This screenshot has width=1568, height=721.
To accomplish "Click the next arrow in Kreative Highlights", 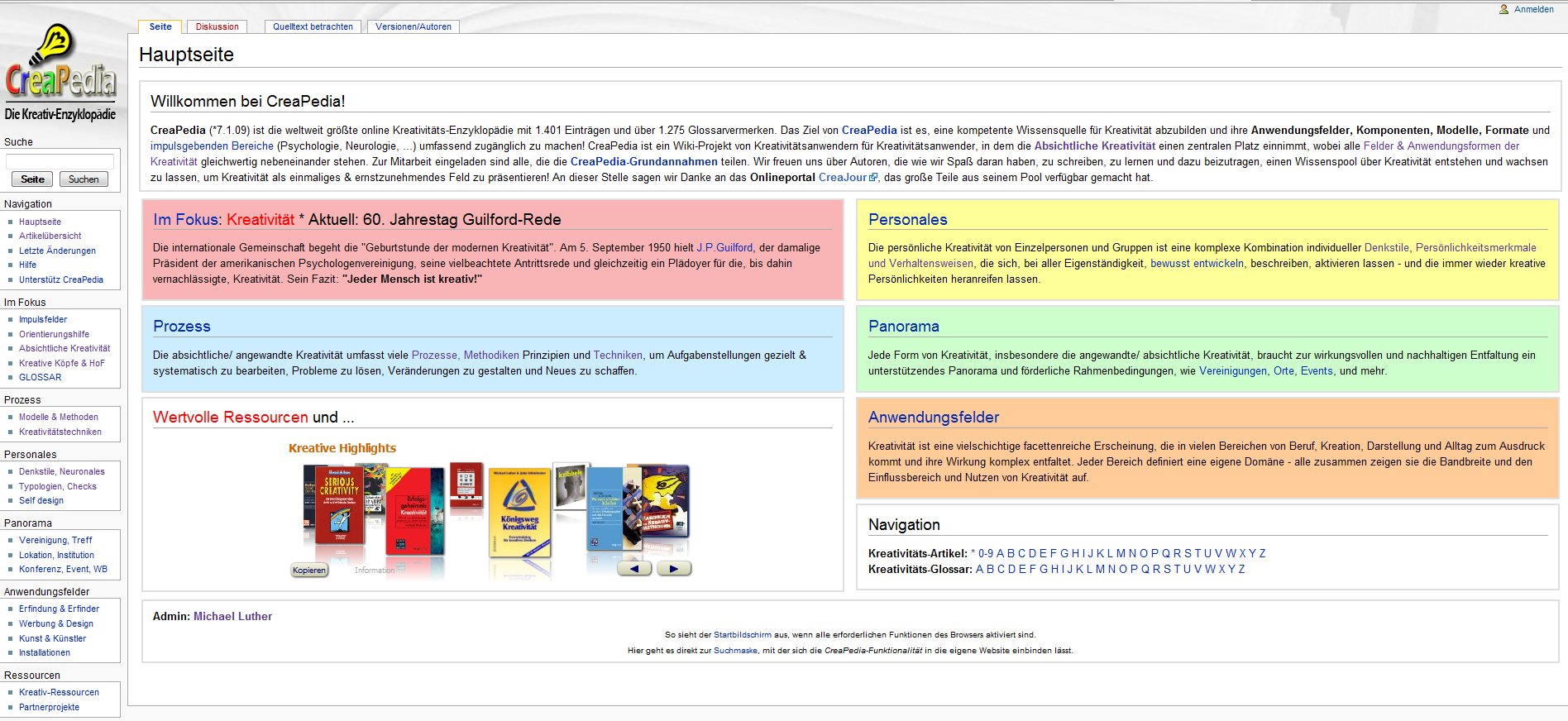I will coord(674,569).
